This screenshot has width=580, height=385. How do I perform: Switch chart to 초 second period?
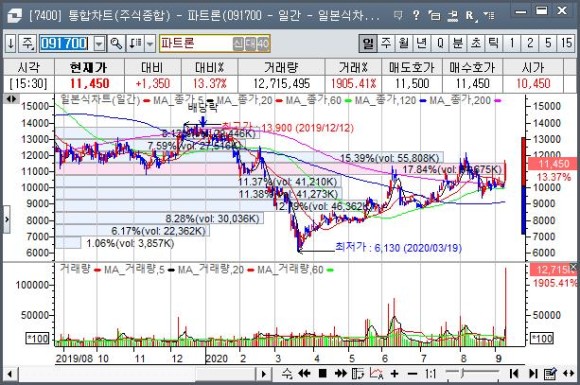tap(475, 43)
